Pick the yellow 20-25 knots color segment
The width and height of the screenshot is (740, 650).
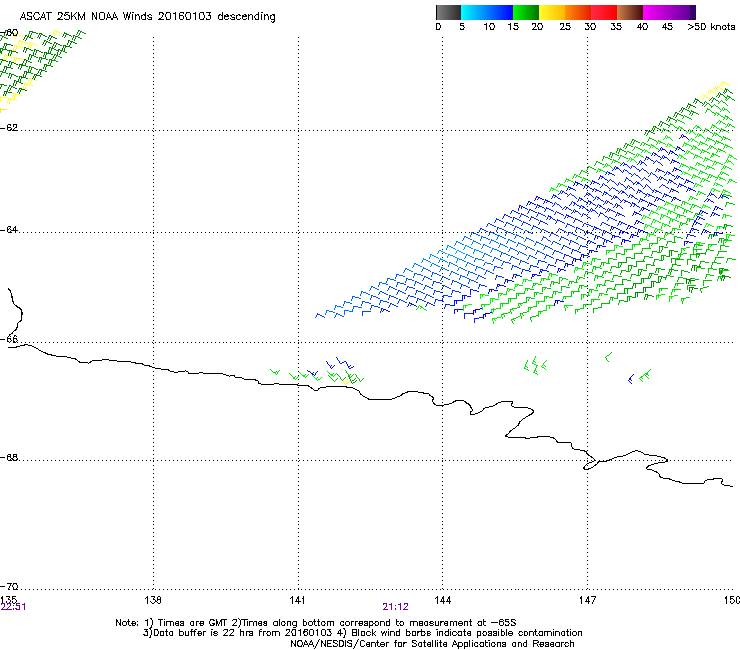[x=552, y=12]
